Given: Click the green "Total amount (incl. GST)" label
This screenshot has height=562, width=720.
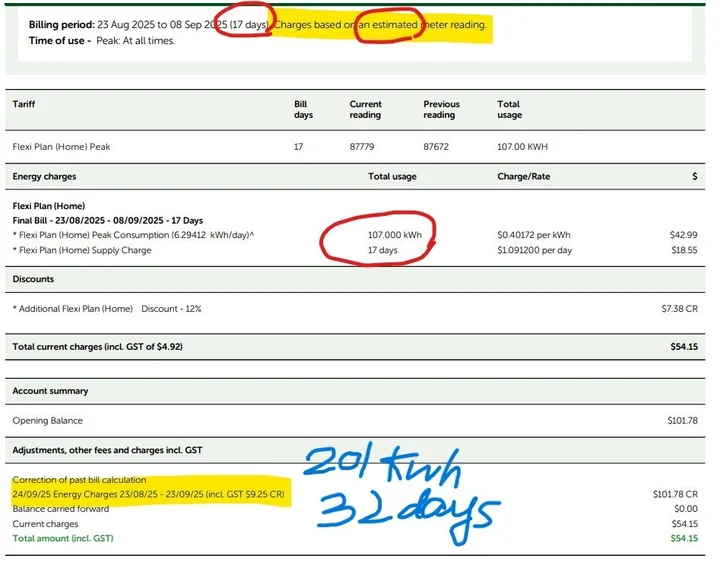Looking at the screenshot, I should point(63,538).
